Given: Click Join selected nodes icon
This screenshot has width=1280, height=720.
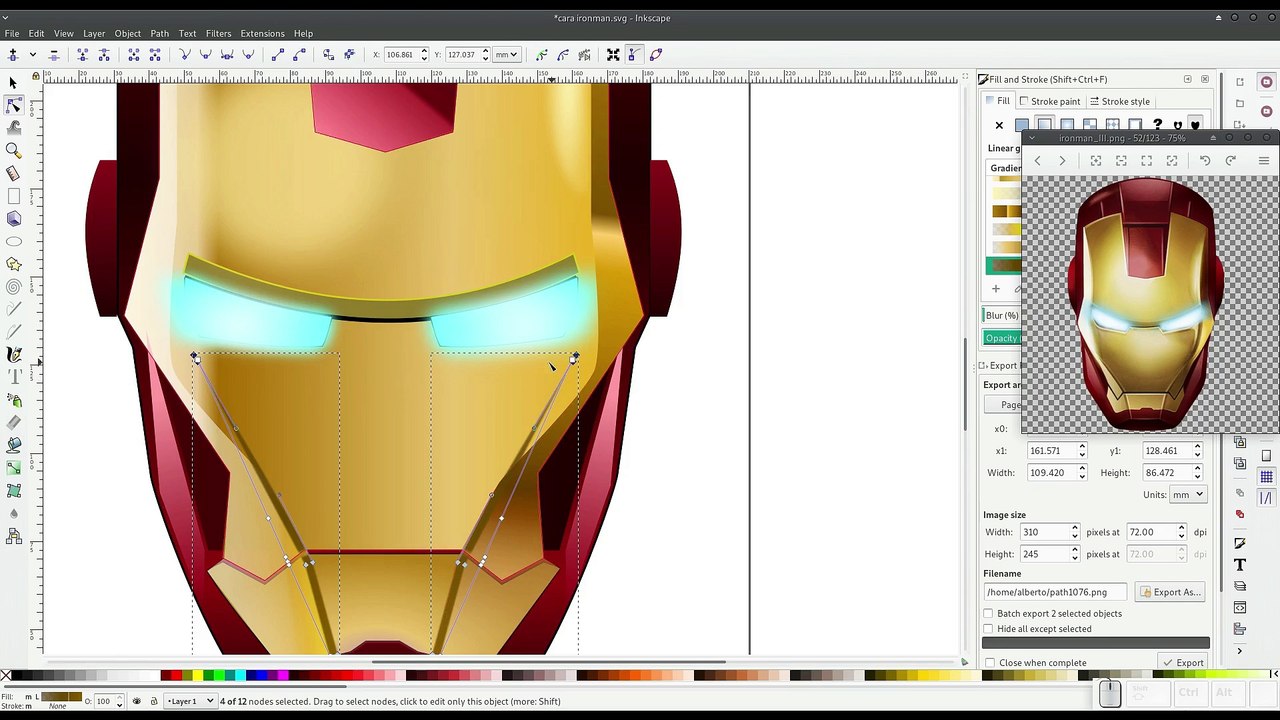Looking at the screenshot, I should (82, 54).
